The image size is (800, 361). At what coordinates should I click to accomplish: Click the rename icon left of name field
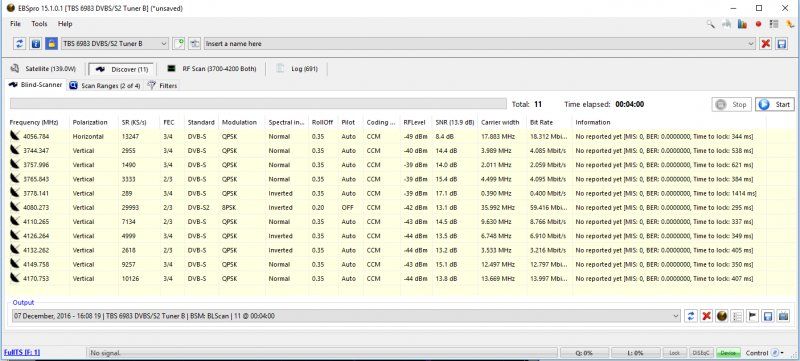[194, 44]
